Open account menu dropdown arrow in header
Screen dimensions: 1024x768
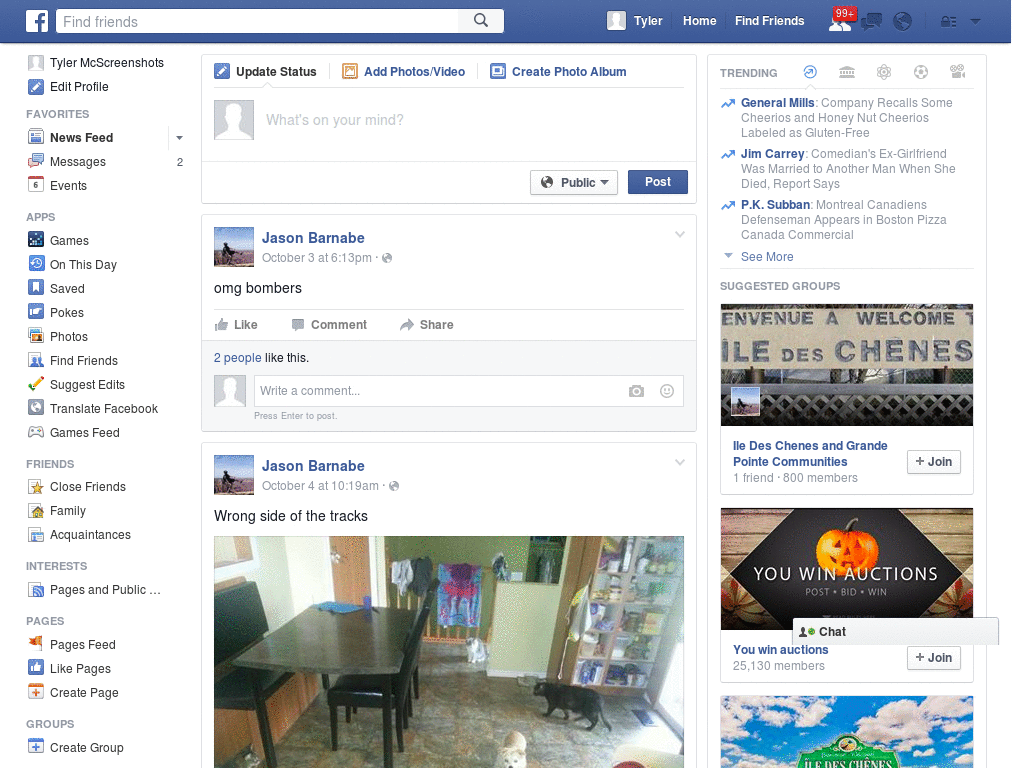[x=976, y=22]
